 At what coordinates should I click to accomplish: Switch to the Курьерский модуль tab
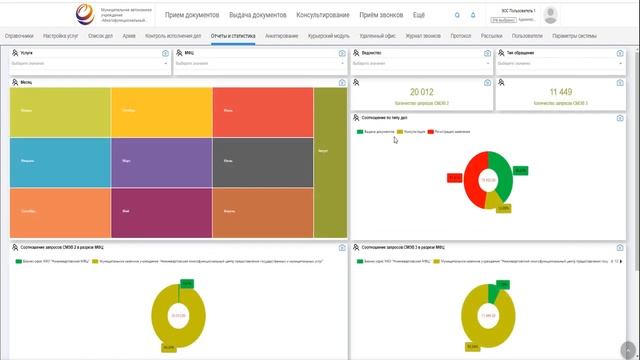point(329,36)
